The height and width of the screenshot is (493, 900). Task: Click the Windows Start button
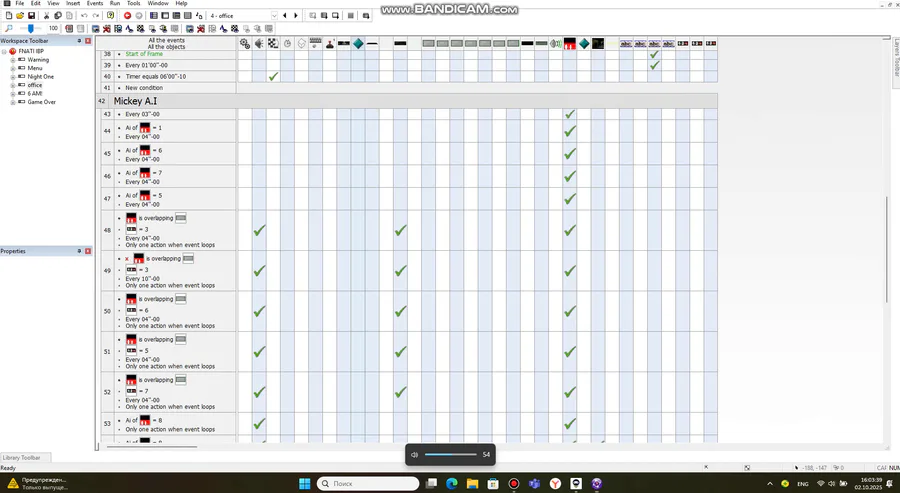click(x=305, y=484)
